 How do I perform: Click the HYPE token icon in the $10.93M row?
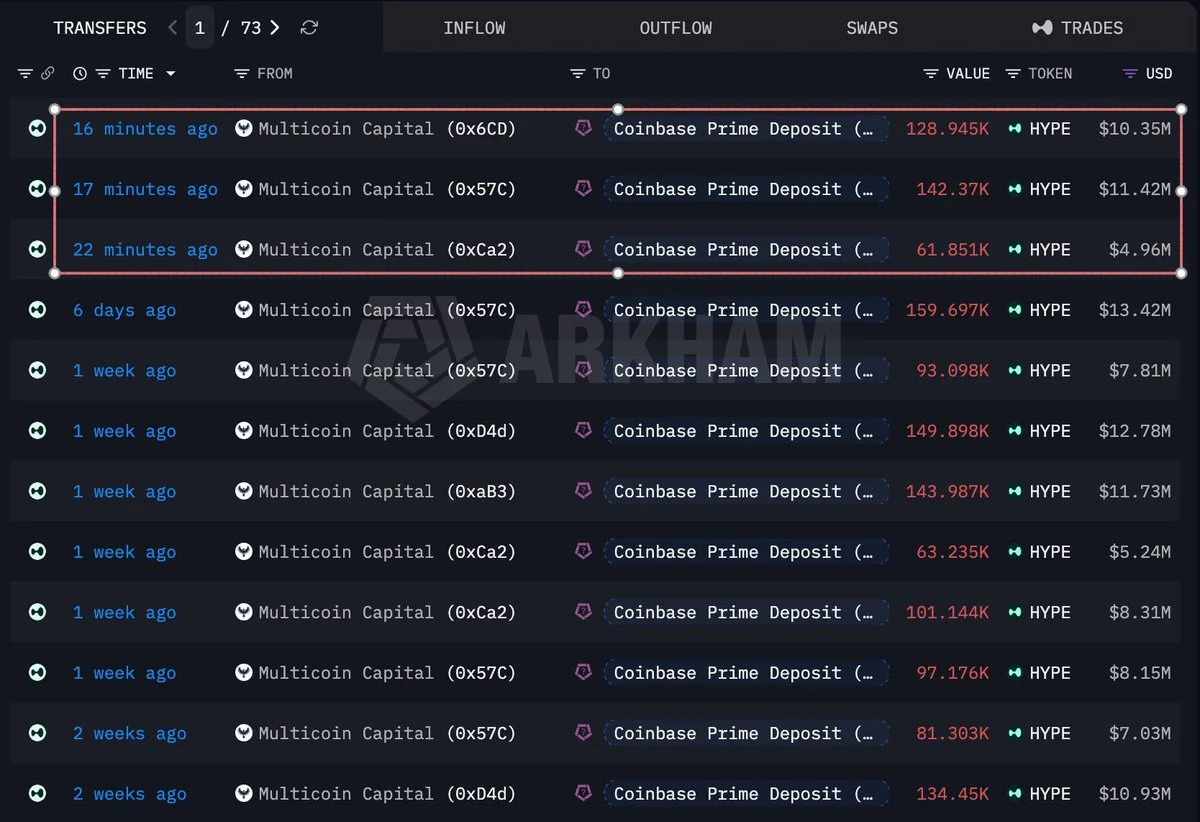pyautogui.click(x=1016, y=794)
